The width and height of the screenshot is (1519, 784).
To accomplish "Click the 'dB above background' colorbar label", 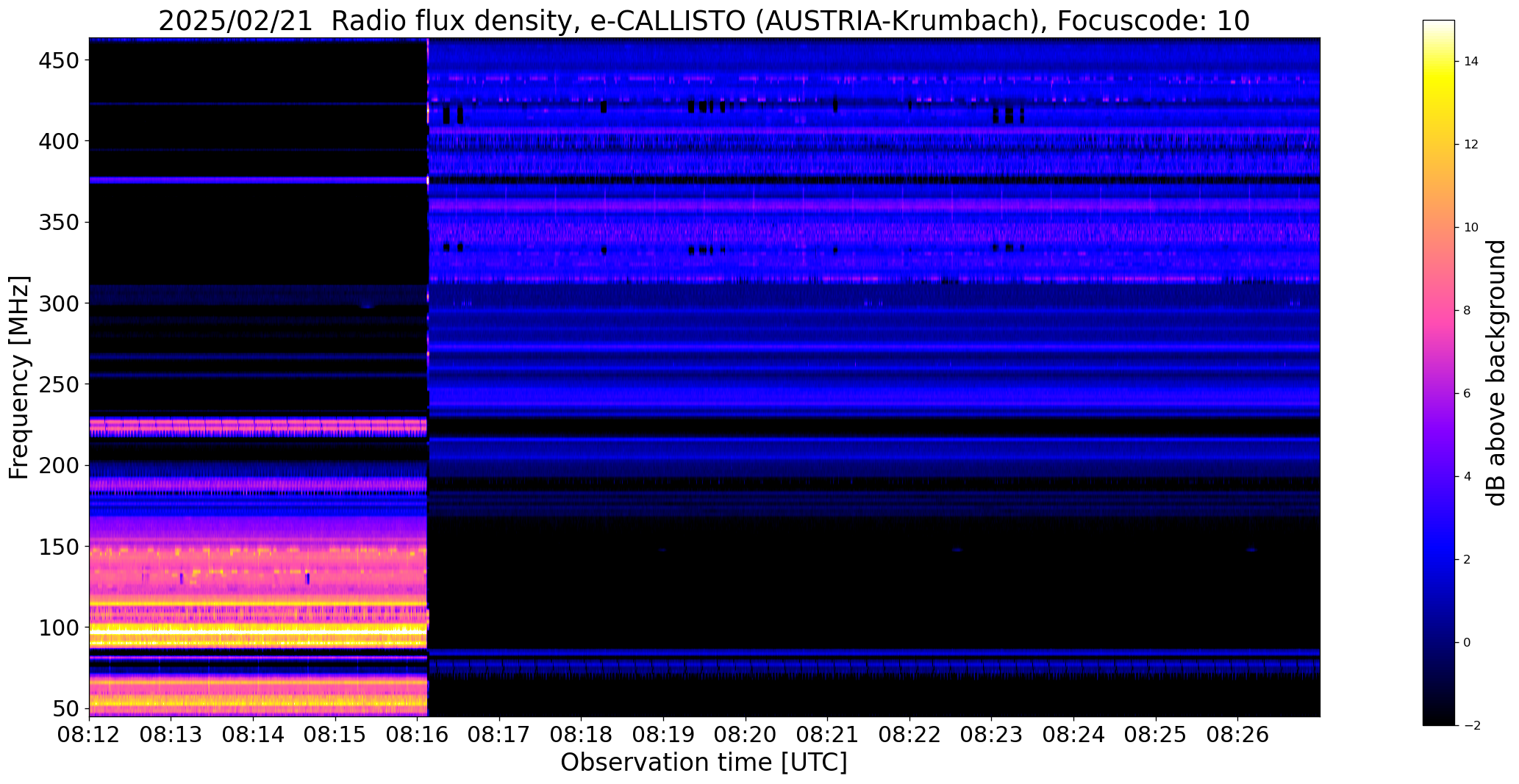I will (x=1496, y=373).
